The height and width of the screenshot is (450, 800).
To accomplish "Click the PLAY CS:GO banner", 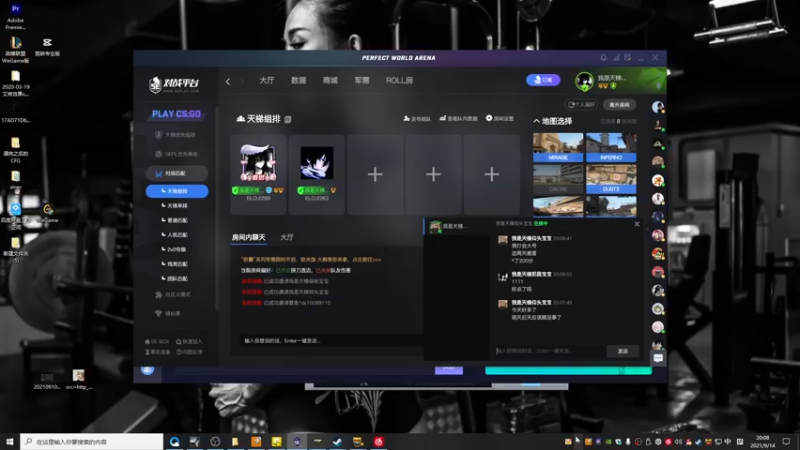I will [177, 114].
